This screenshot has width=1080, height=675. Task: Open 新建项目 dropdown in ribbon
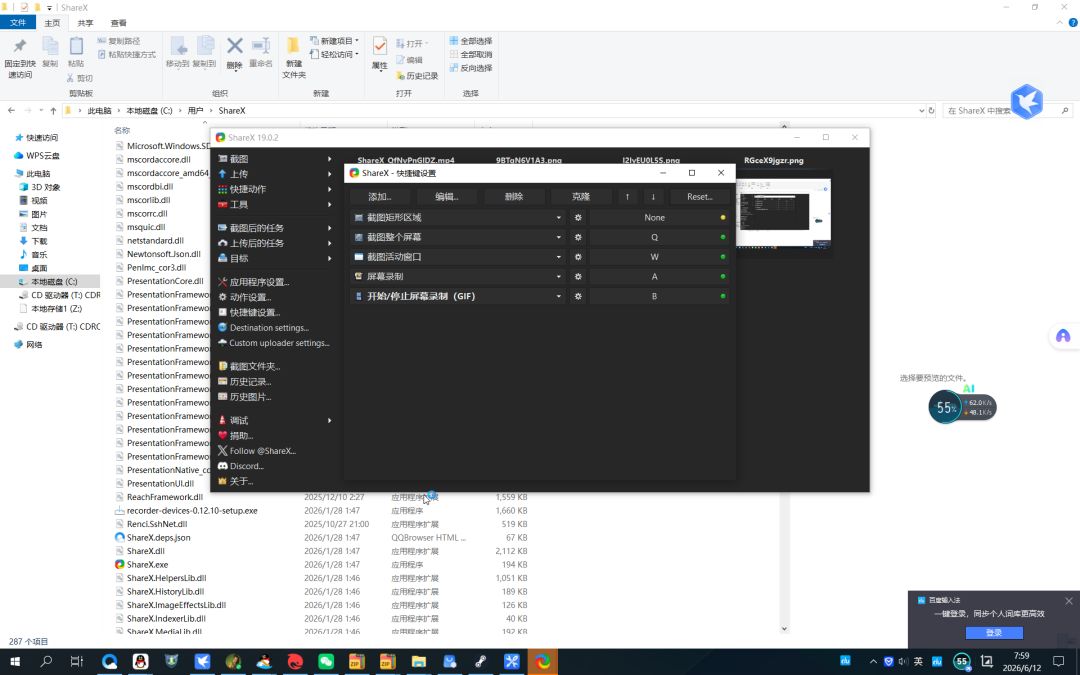point(335,41)
